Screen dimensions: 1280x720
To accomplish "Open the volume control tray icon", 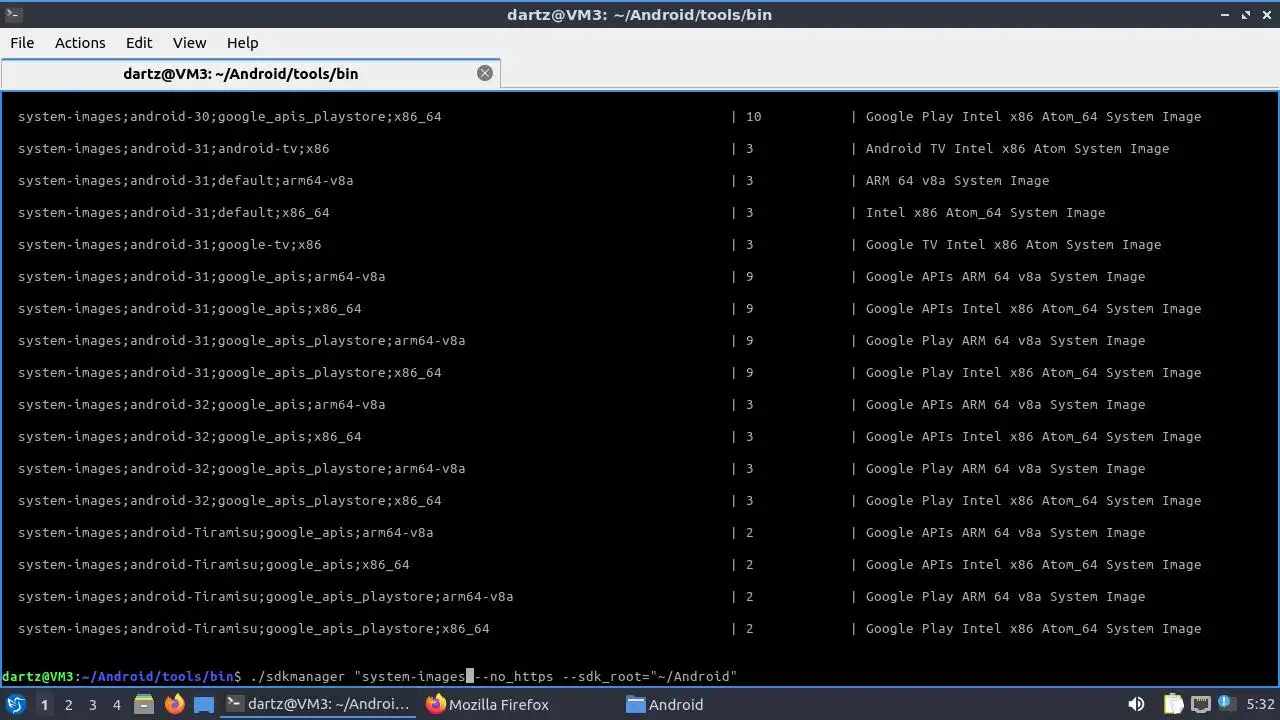I will click(x=1136, y=704).
